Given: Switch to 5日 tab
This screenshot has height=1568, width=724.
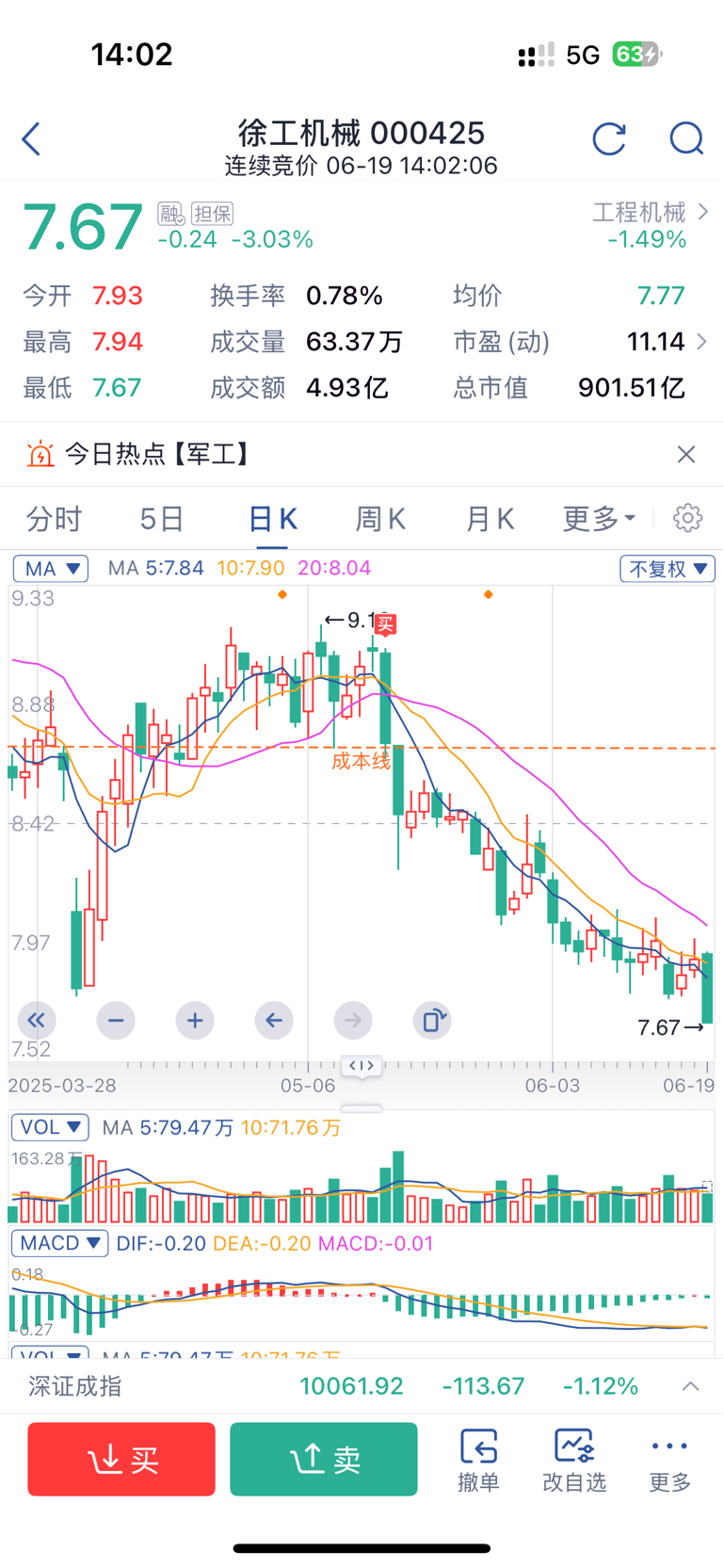Looking at the screenshot, I should coord(161,518).
